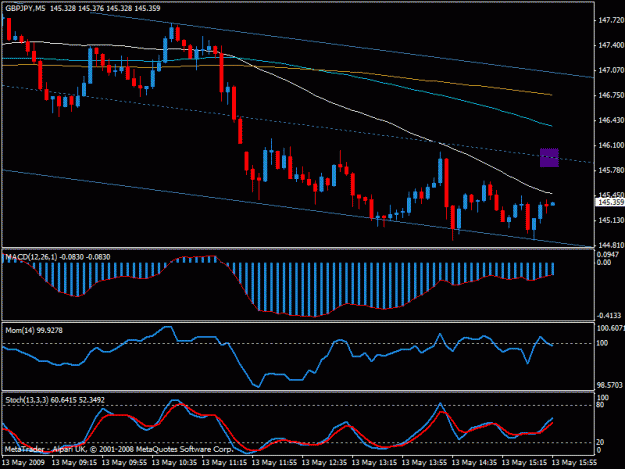Click the Mom(14) 99.9278 indicator label
This screenshot has width=625, height=469.
[x=34, y=330]
